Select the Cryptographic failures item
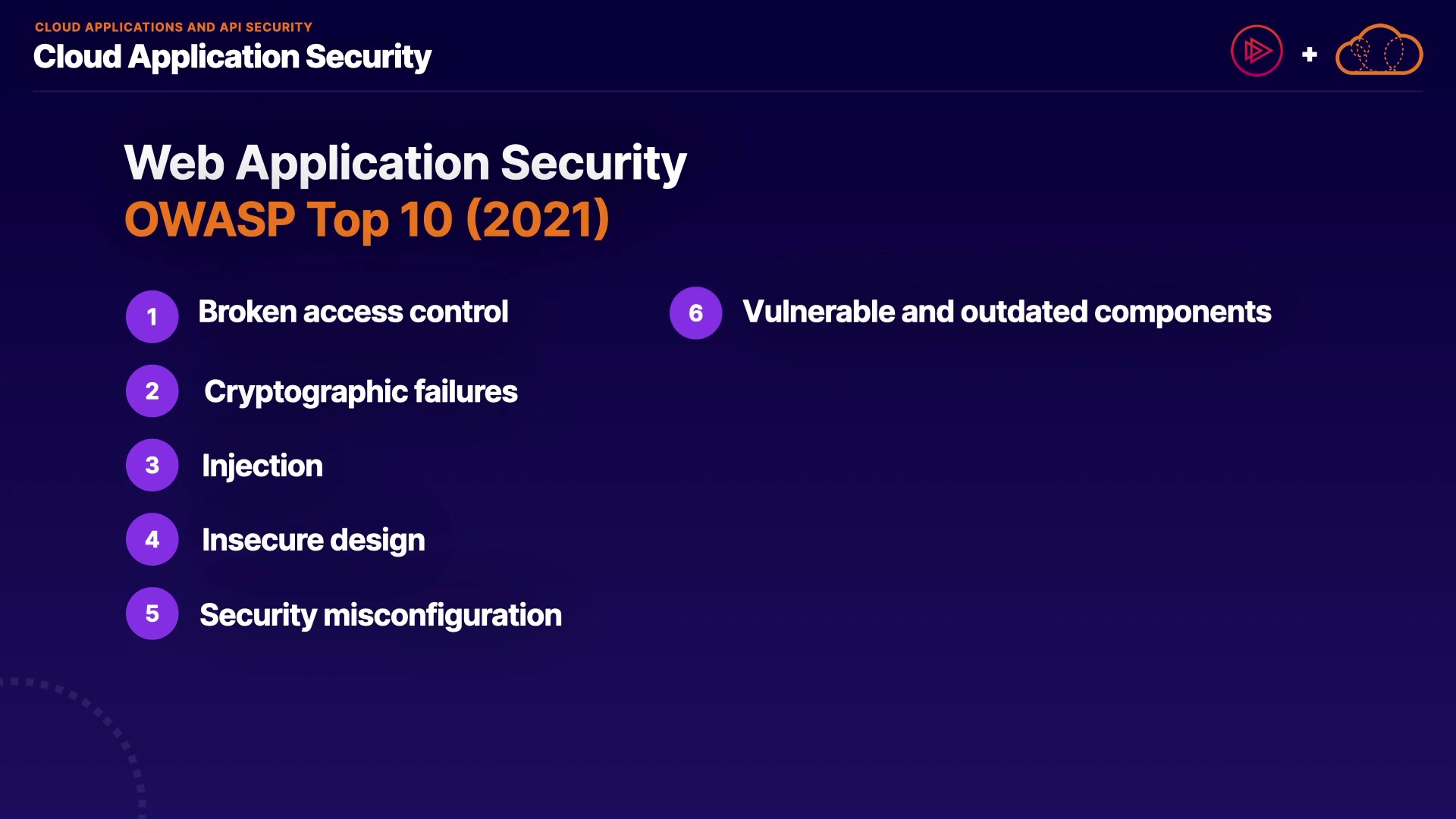Viewport: 1456px width, 819px height. click(x=361, y=392)
